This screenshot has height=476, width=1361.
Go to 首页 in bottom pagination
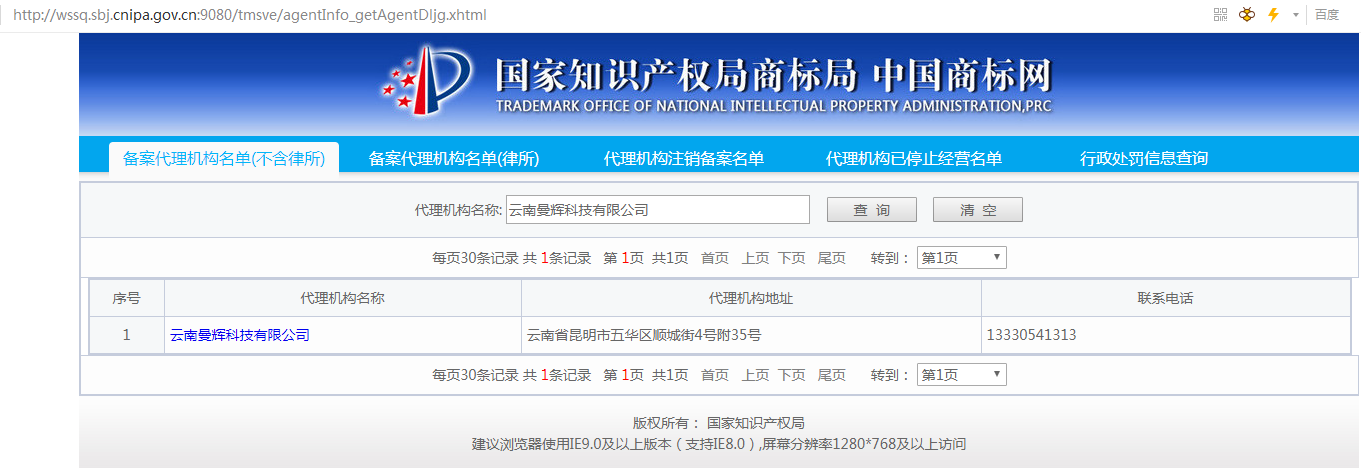[x=715, y=375]
